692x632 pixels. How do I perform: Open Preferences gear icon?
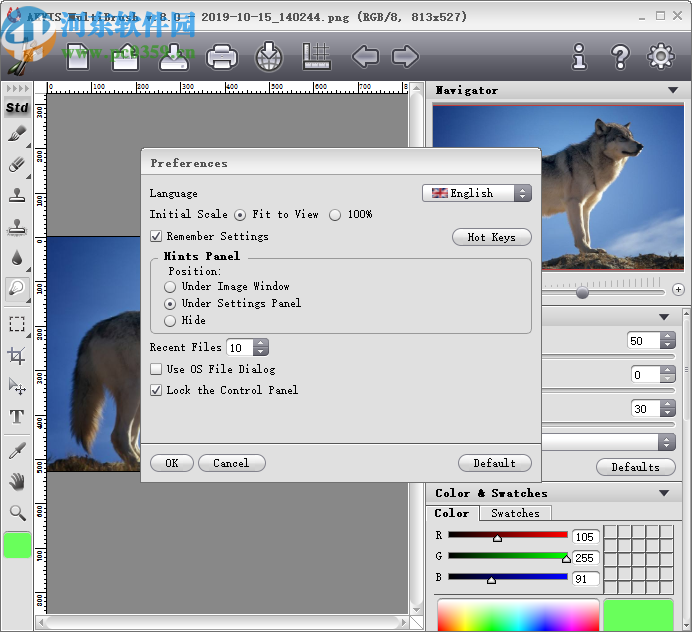[660, 56]
